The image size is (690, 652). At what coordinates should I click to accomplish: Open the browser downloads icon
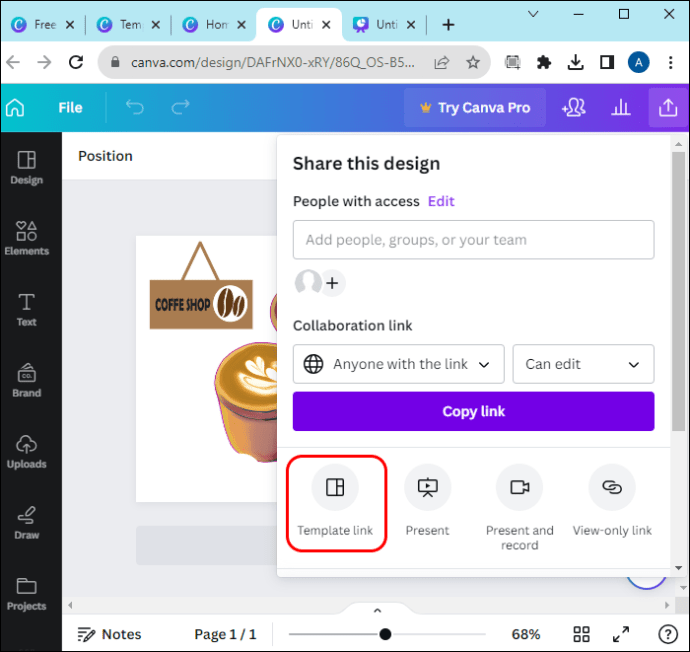click(x=575, y=62)
